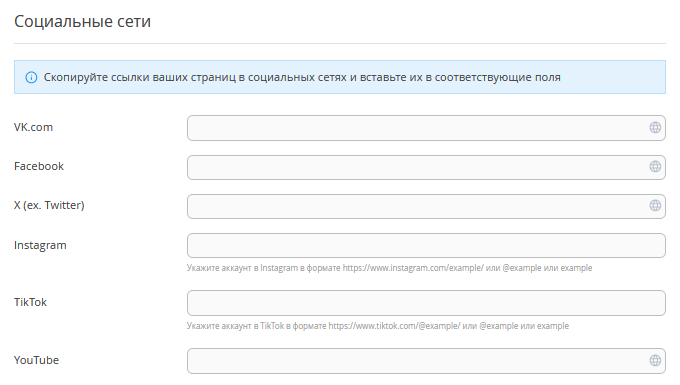Click the X (ex. Twitter) label
Viewport: 680px width, 385px height.
tap(49, 206)
